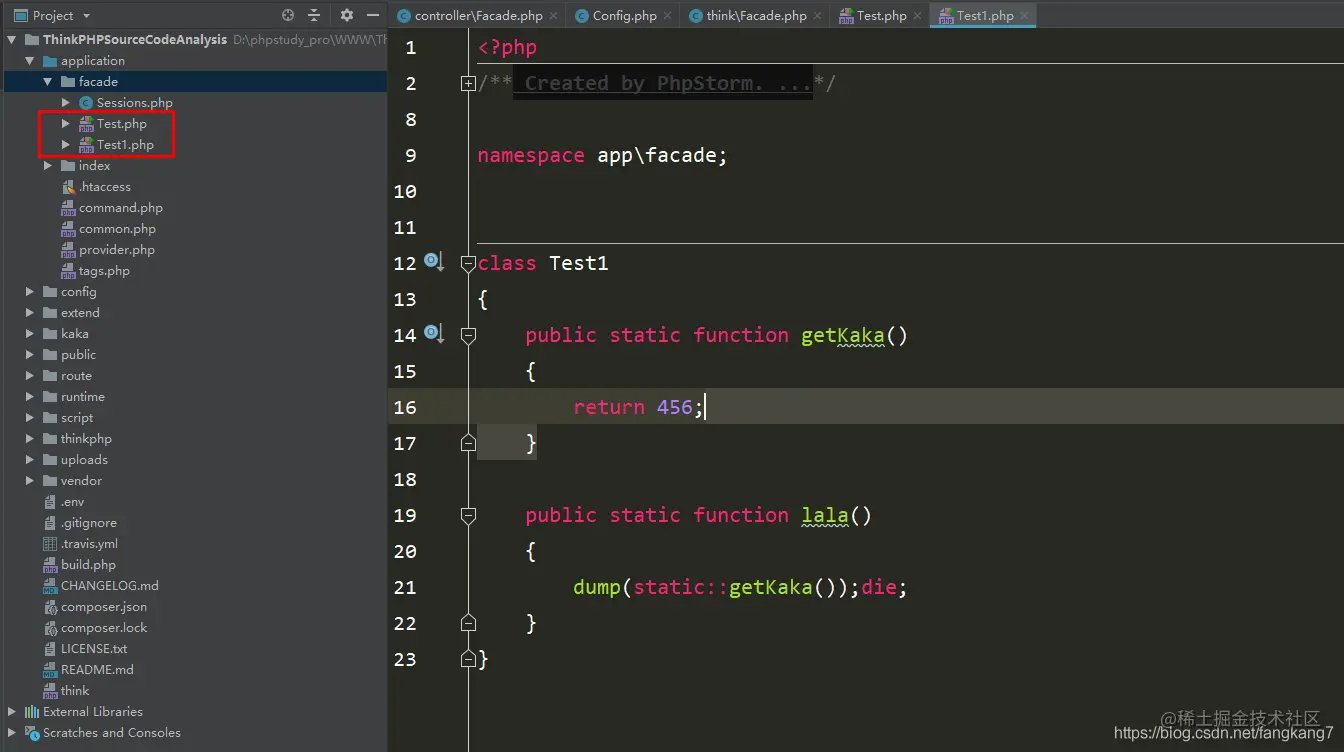
Task: Select CHANGELOG.md in the project tree
Action: coord(110,586)
